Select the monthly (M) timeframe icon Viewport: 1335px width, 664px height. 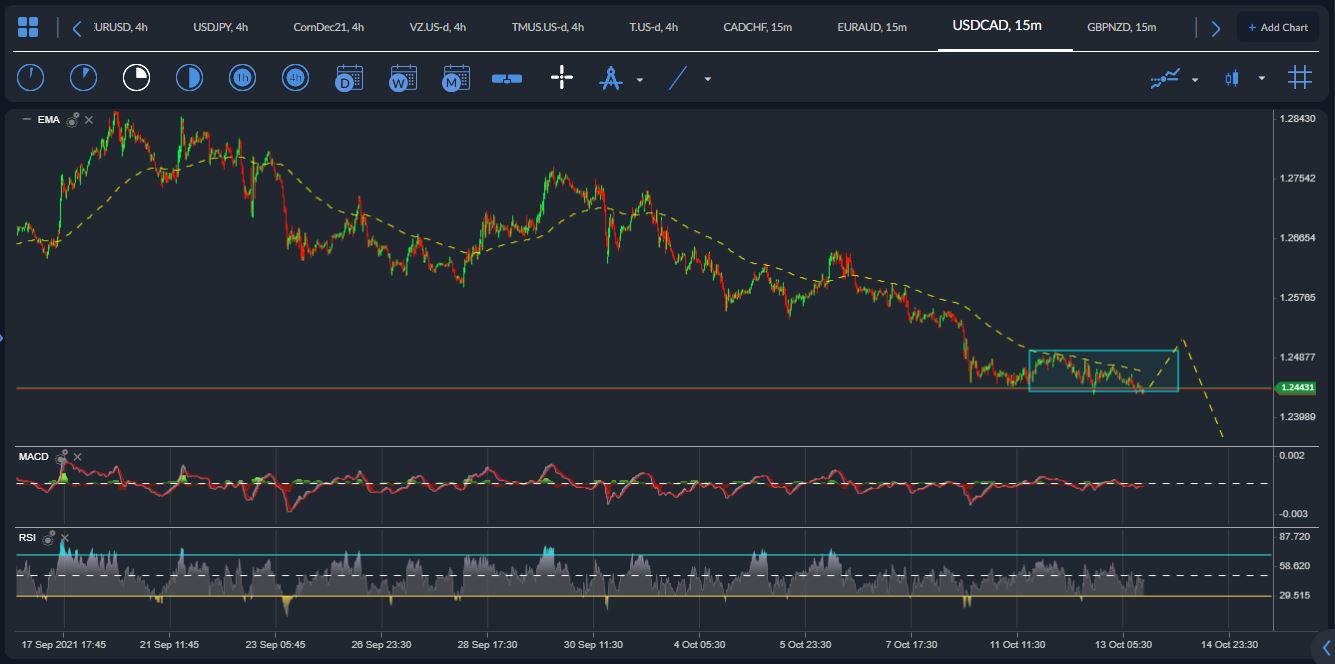coord(456,77)
